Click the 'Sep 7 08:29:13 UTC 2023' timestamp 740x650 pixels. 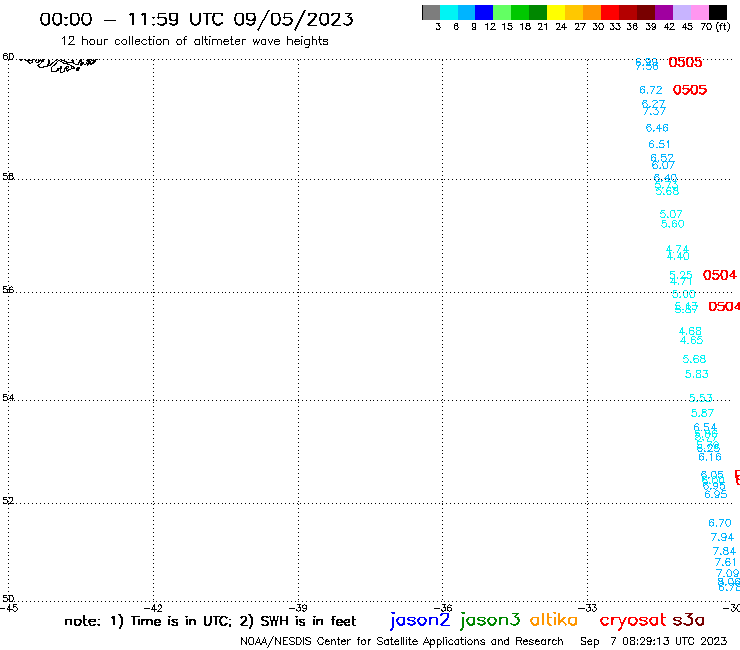tap(653, 641)
